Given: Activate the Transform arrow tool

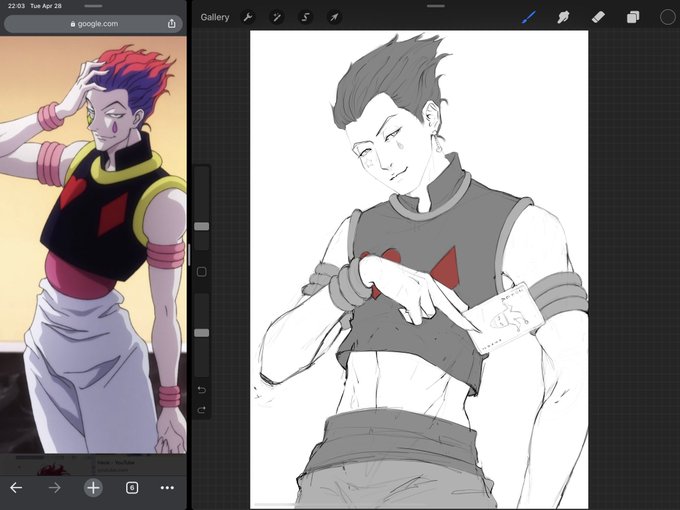Looking at the screenshot, I should click(334, 17).
